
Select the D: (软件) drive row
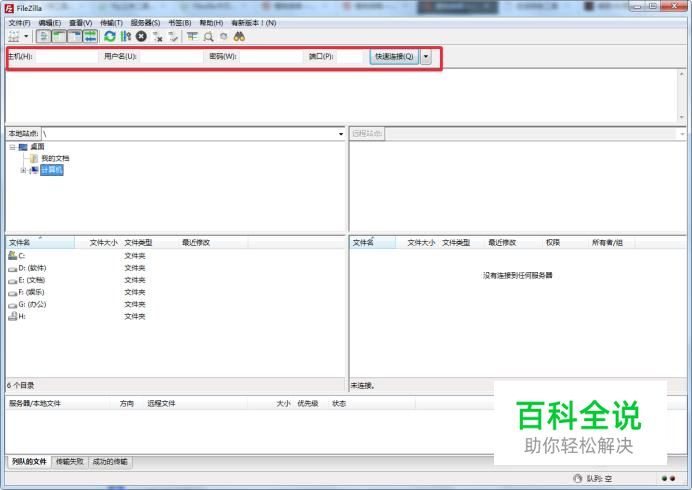pos(175,268)
